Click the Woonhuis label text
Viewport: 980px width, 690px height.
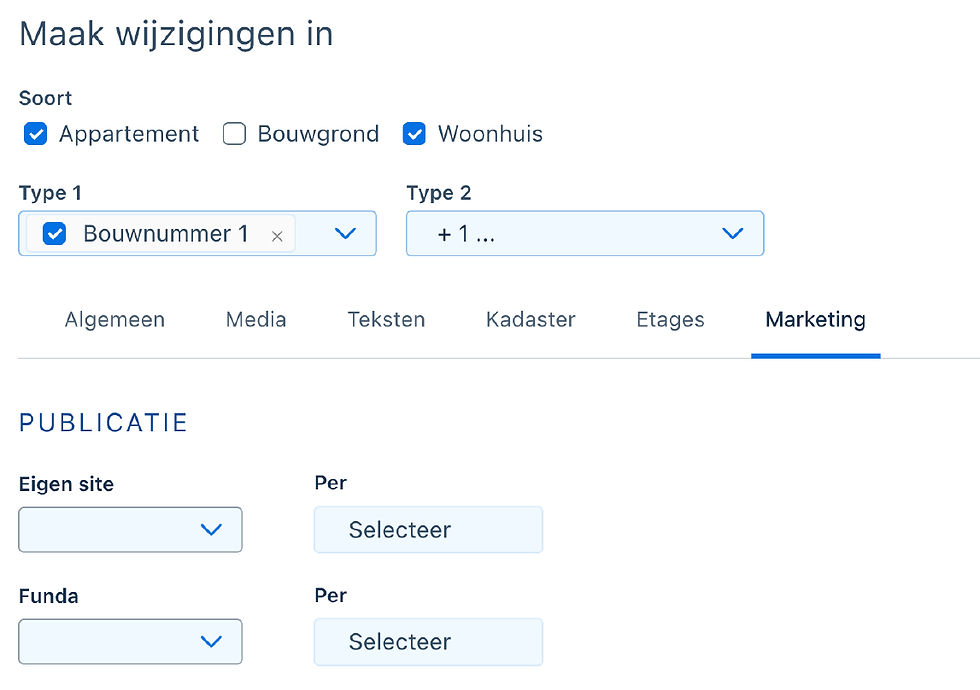(490, 134)
